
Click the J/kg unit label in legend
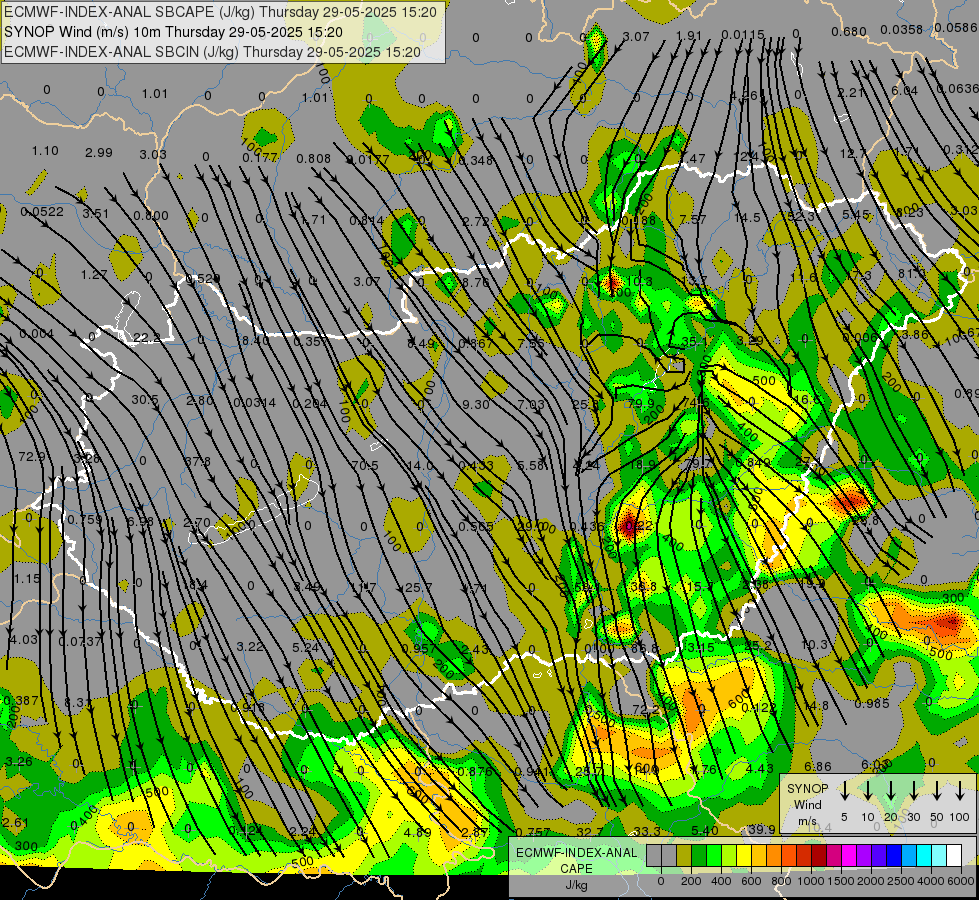coord(576,886)
